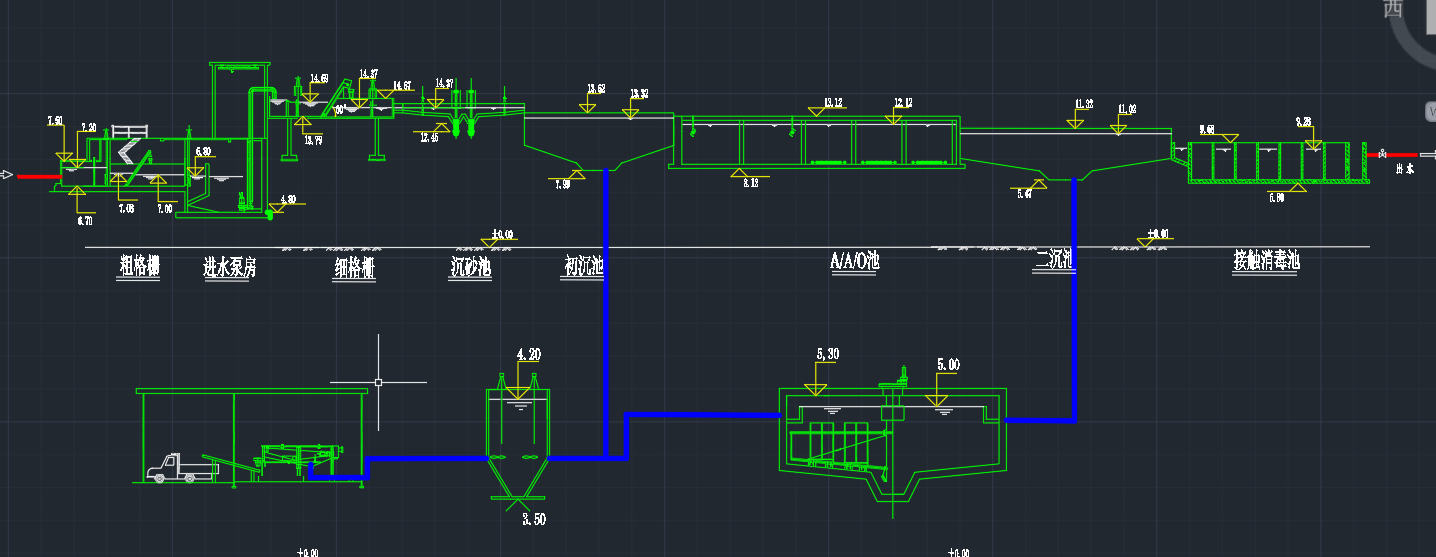Click the 8.12 elevation value
This screenshot has width=1436, height=557.
coord(751,183)
